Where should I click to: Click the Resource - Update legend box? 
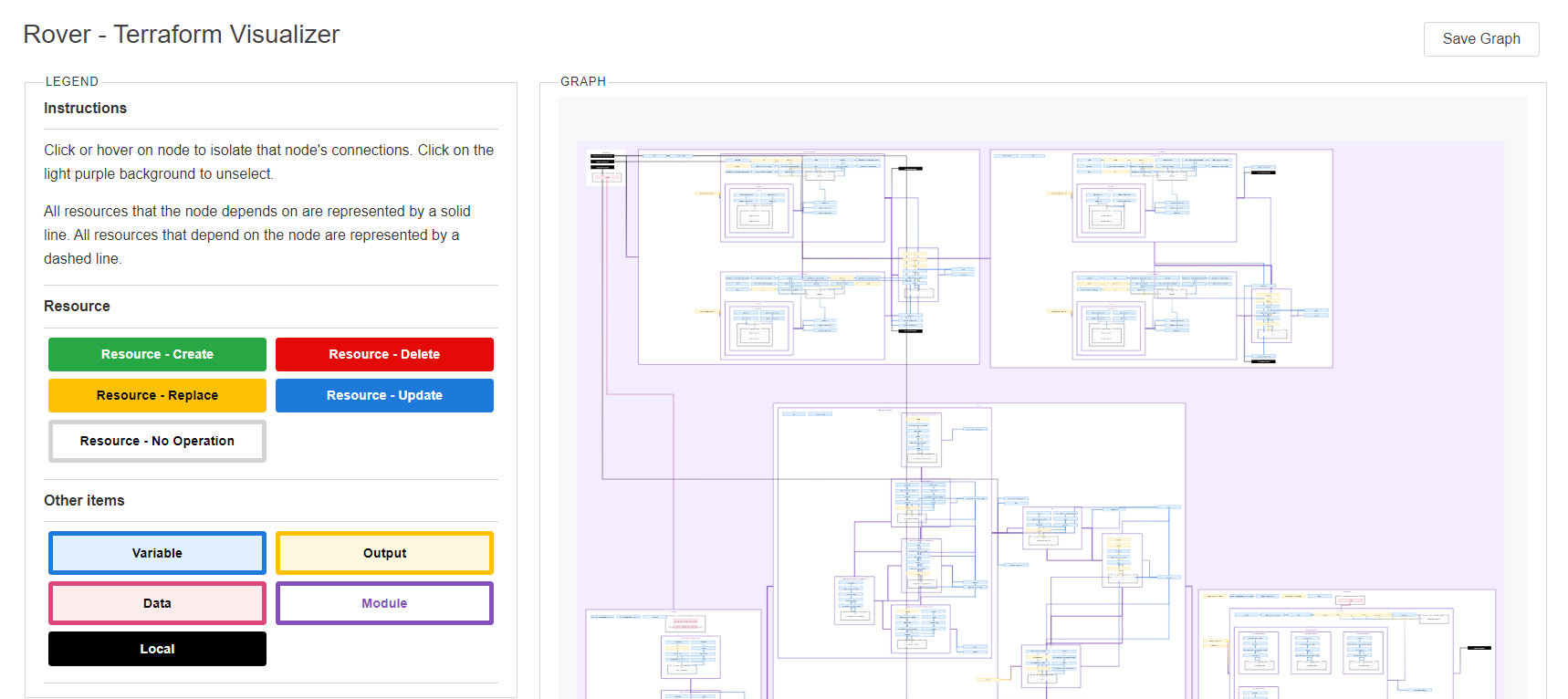[384, 395]
